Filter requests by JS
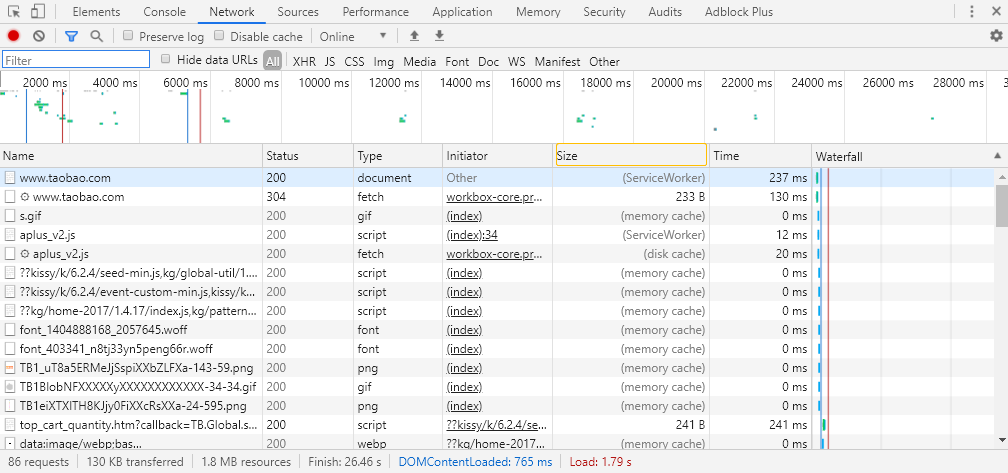 330,62
